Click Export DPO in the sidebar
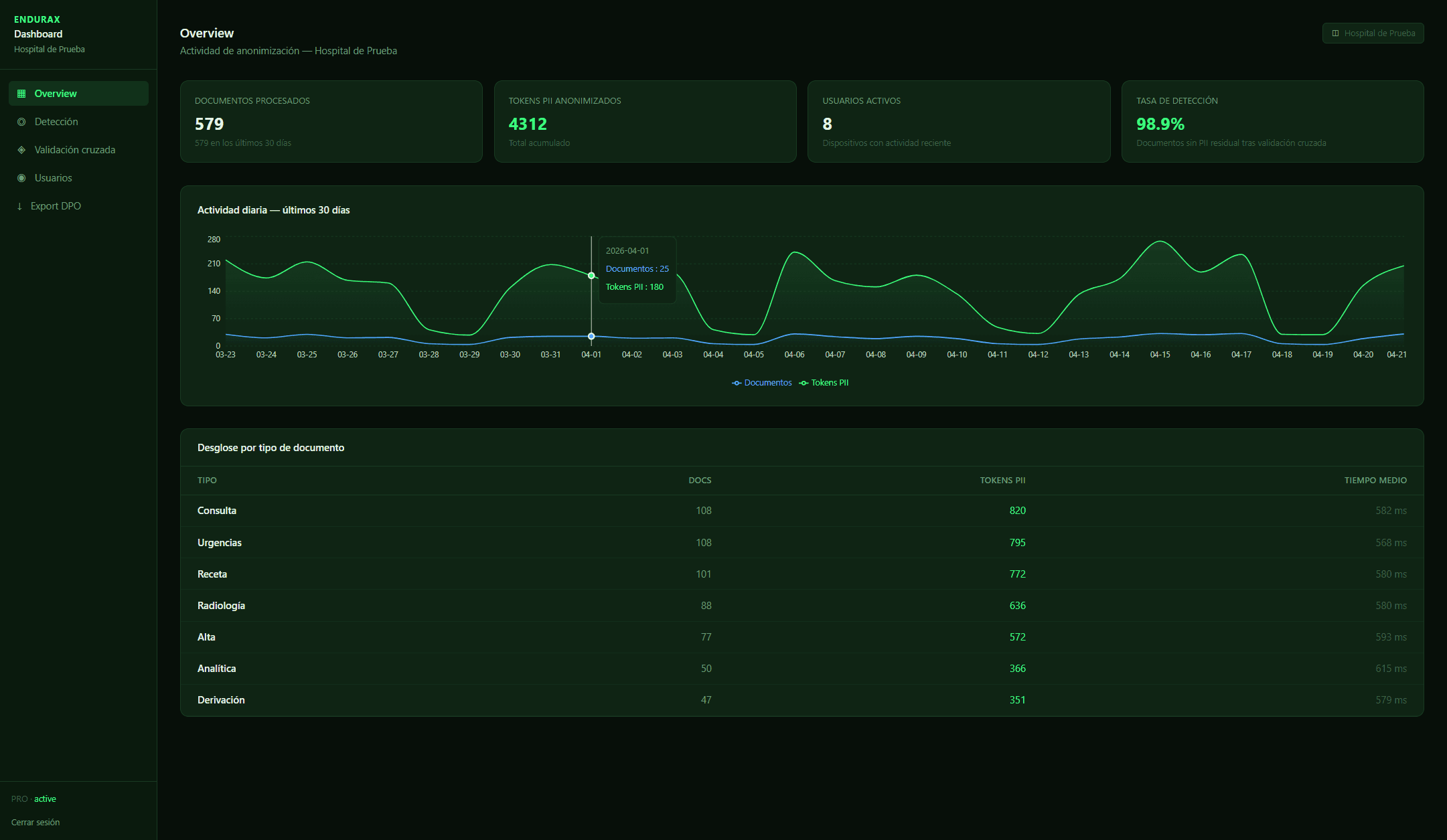This screenshot has height=840, width=1447. 56,205
